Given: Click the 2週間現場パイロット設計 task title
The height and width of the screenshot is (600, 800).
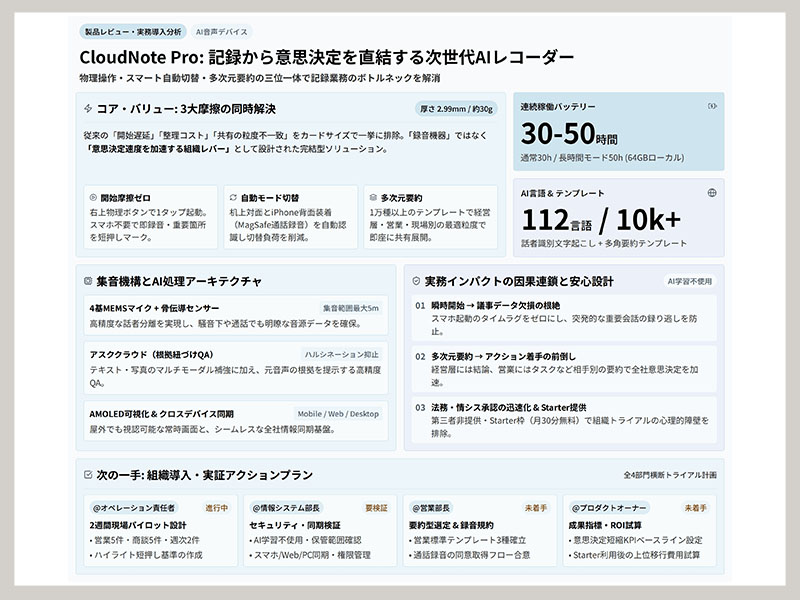Looking at the screenshot, I should [x=138, y=525].
